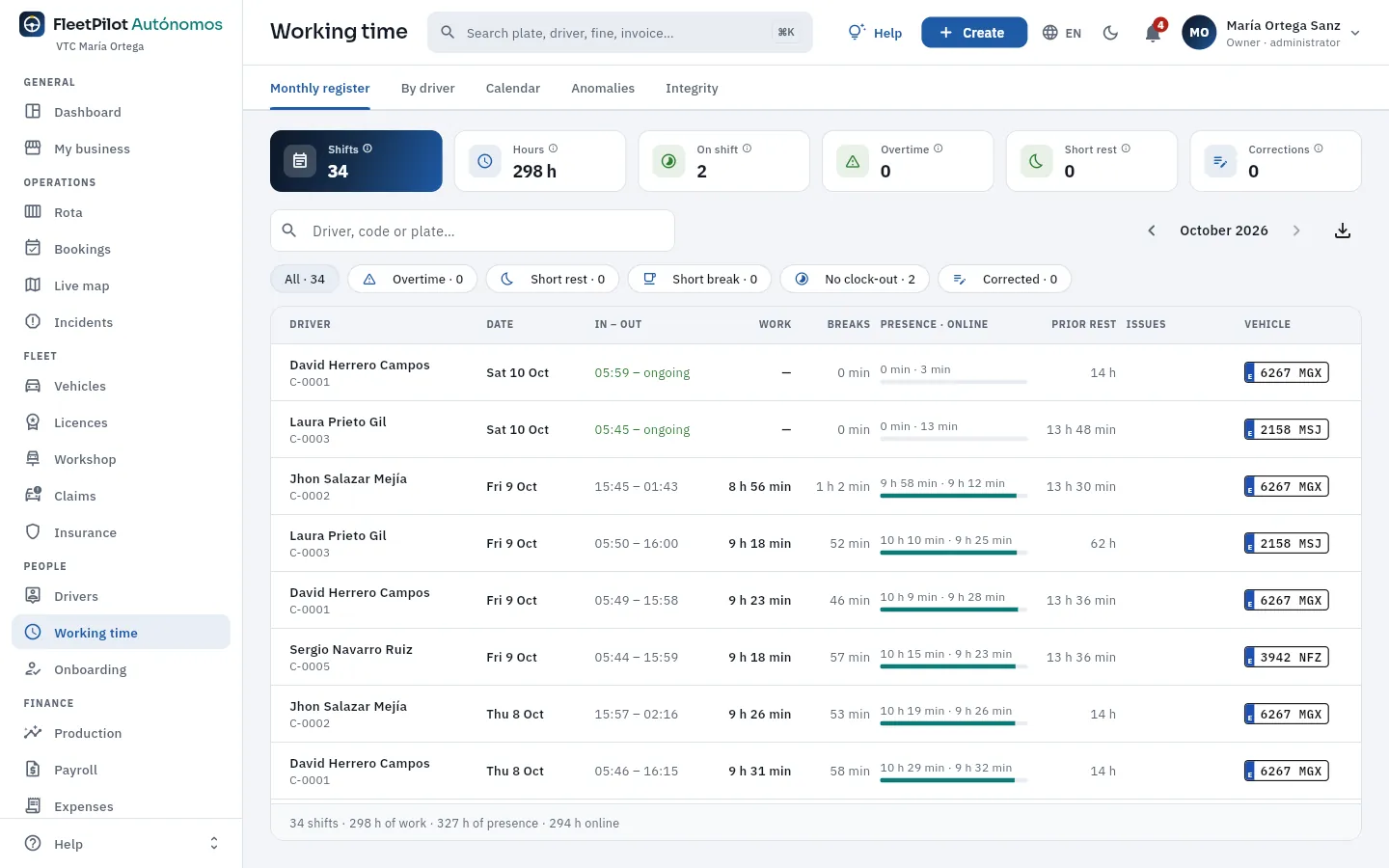Click the global search field

[x=619, y=33]
